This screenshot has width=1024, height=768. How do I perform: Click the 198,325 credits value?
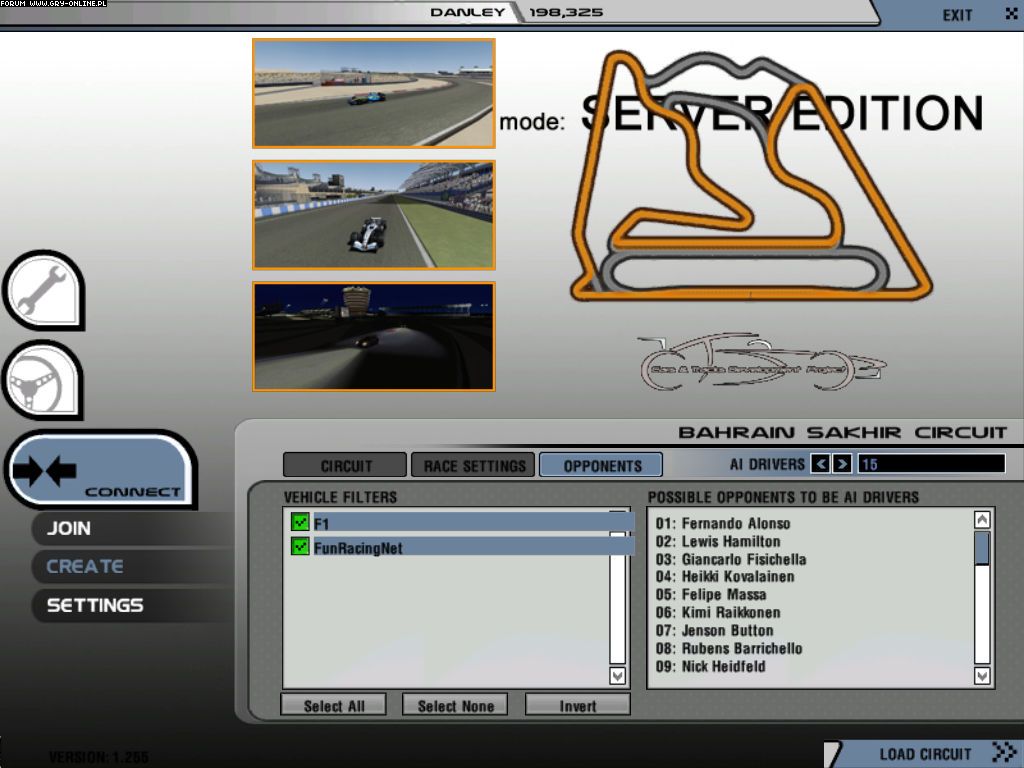tap(566, 12)
